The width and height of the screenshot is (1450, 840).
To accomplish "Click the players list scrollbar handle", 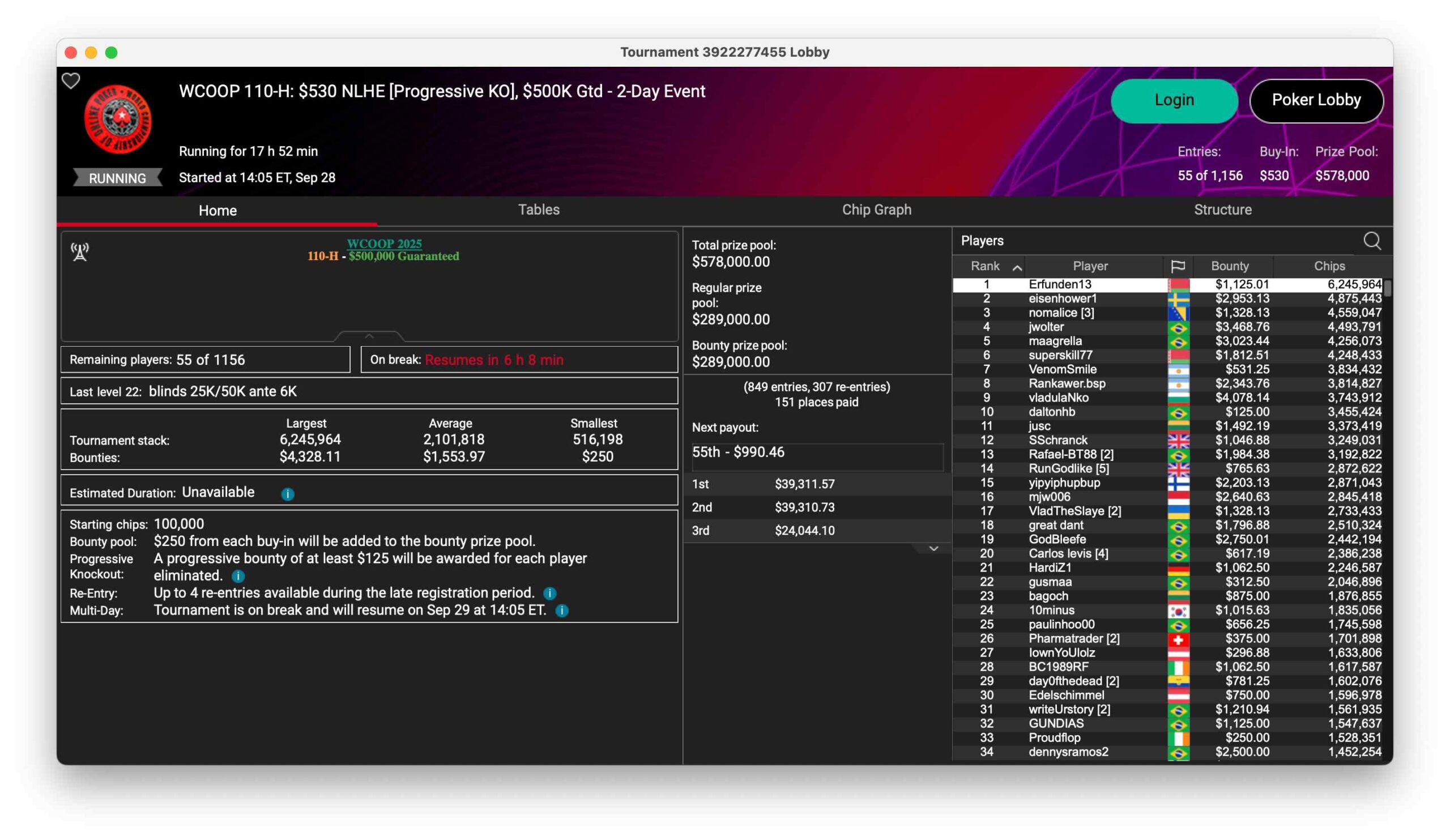I will coord(1387,288).
